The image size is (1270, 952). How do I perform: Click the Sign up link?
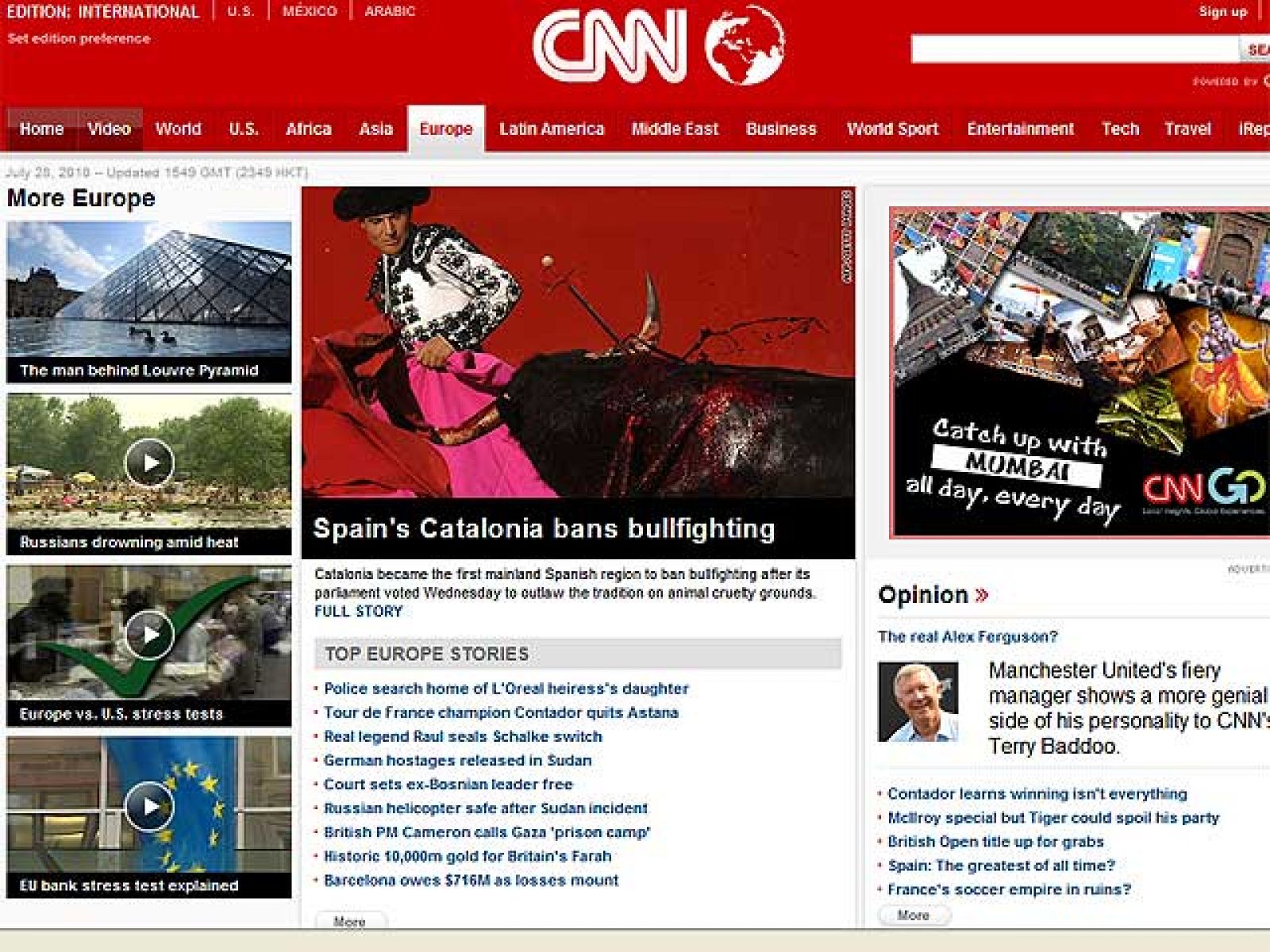(1225, 11)
